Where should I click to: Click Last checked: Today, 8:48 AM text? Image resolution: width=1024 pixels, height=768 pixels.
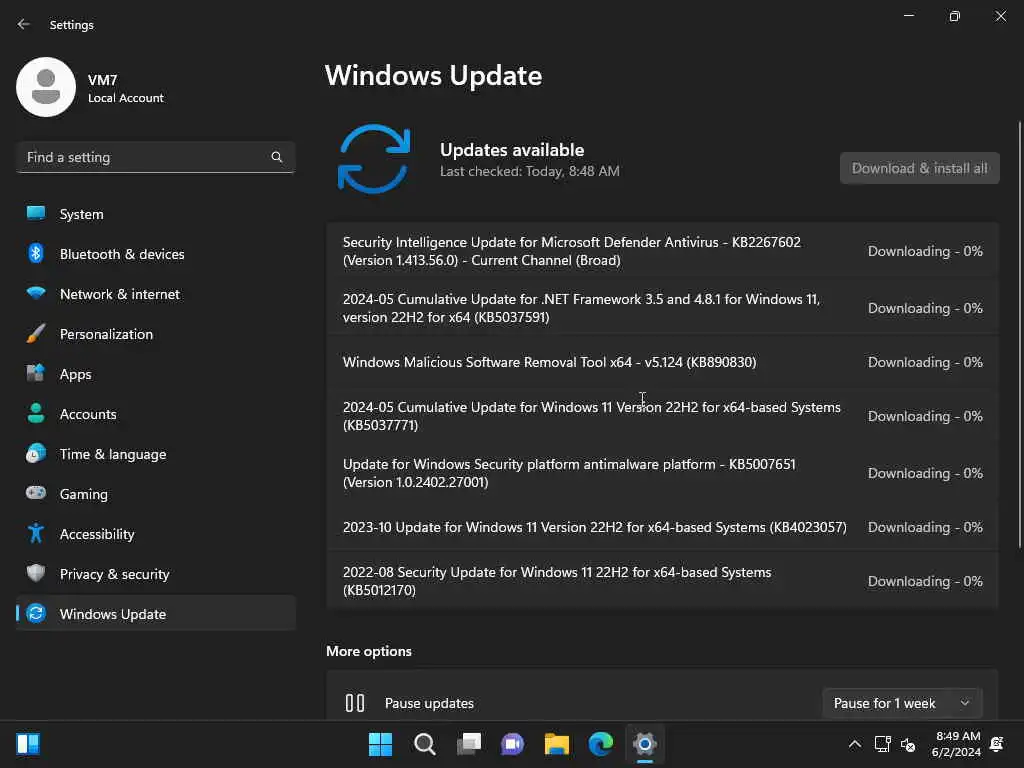(530, 171)
